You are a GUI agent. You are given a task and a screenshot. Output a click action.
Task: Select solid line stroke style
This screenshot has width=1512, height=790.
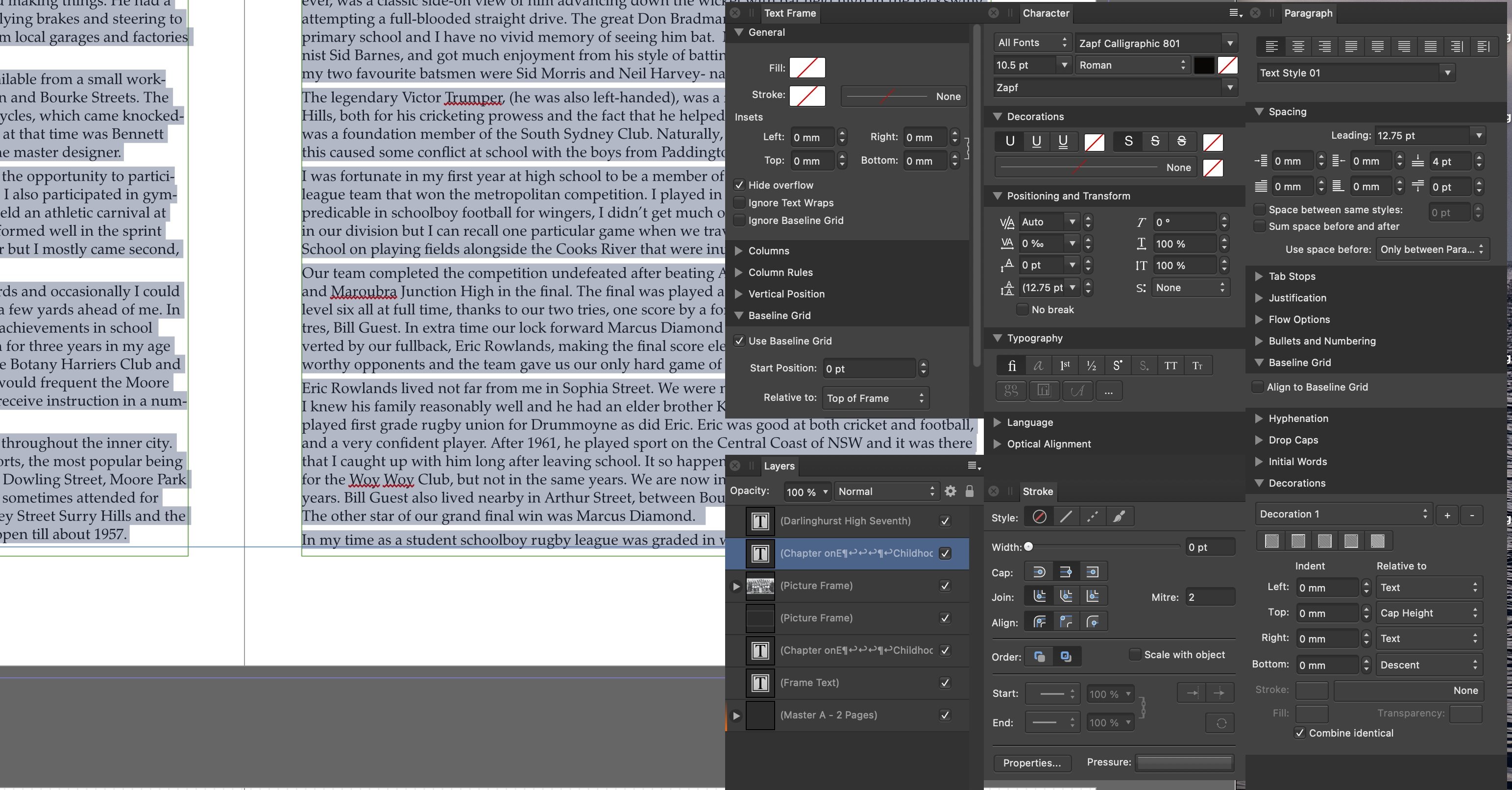pos(1066,517)
